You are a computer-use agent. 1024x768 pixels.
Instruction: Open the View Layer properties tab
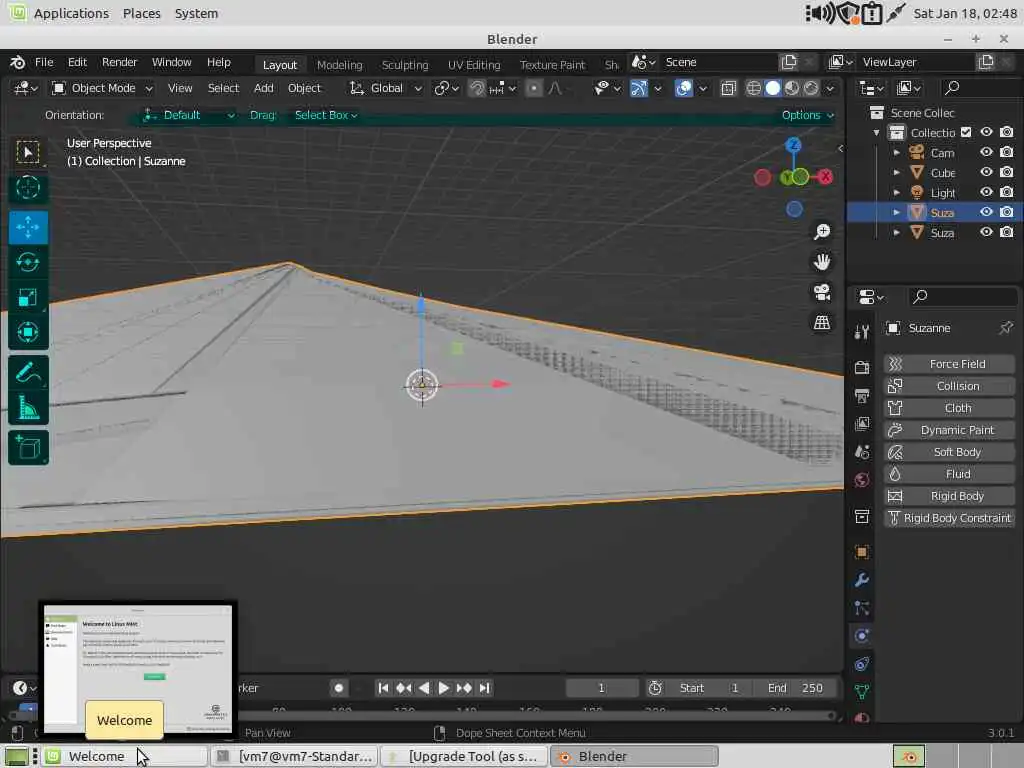(x=861, y=424)
